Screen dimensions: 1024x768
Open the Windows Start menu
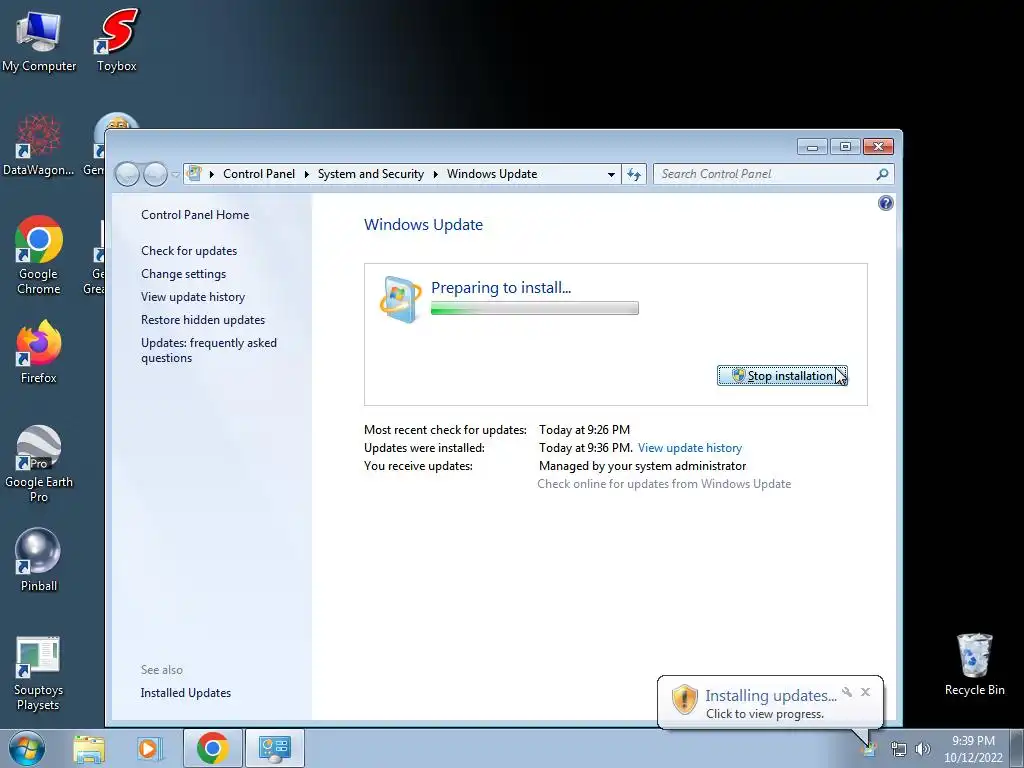(27, 748)
